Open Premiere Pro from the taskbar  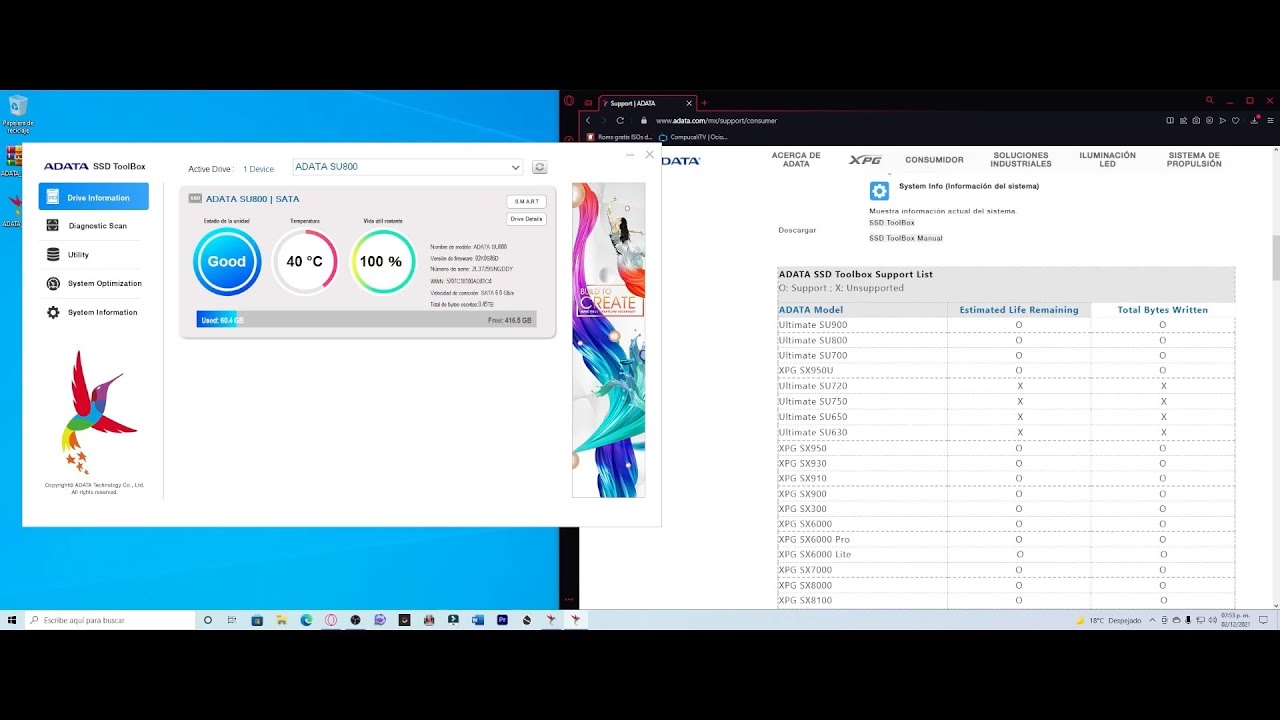point(502,620)
